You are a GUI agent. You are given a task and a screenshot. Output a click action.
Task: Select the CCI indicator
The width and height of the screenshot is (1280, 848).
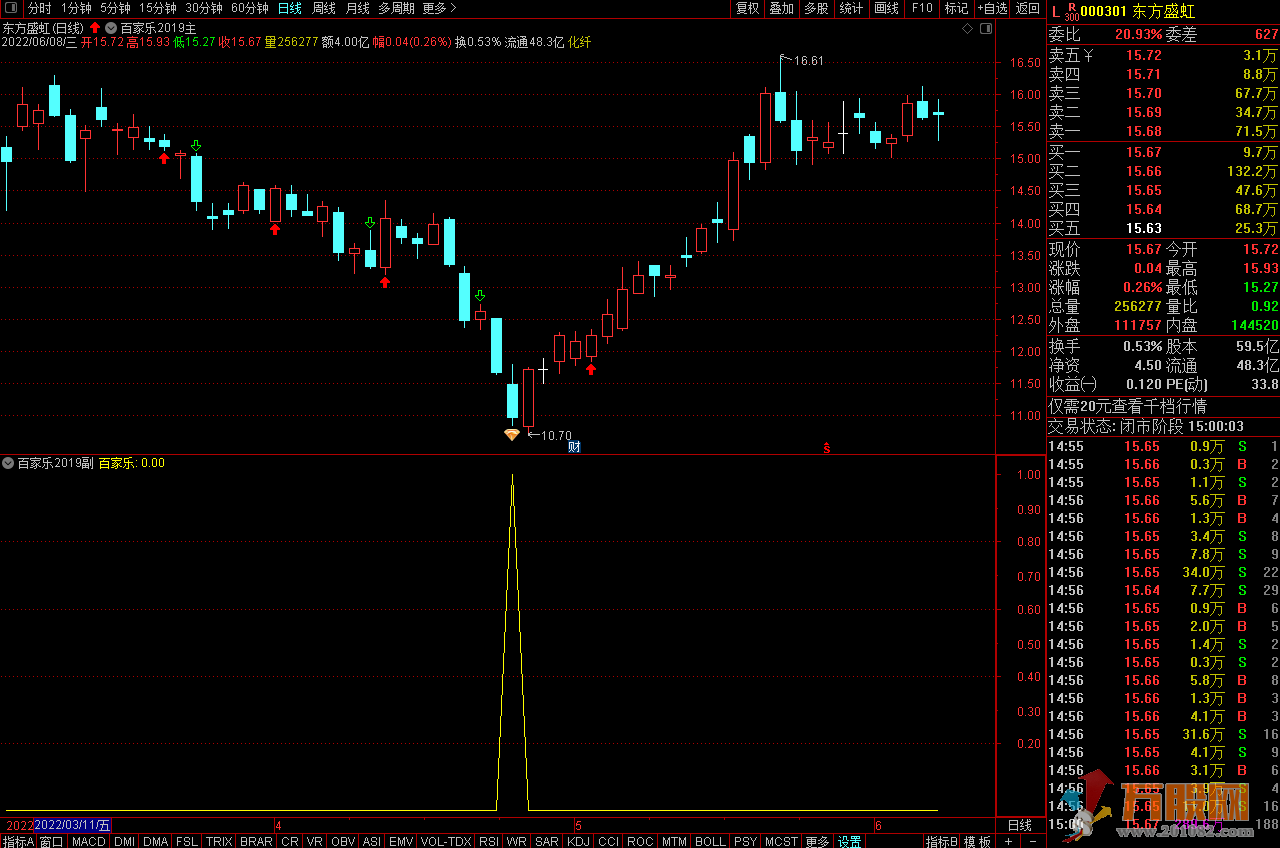point(608,841)
